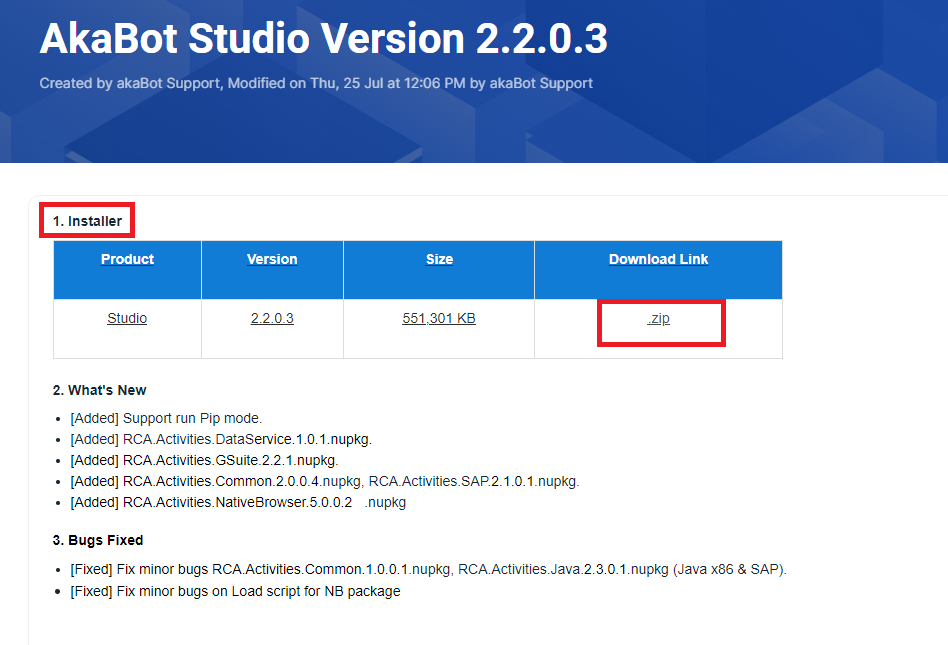The width and height of the screenshot is (948, 645).
Task: Click the GSuite.2.2.1.nupkg entry
Action: 204,461
